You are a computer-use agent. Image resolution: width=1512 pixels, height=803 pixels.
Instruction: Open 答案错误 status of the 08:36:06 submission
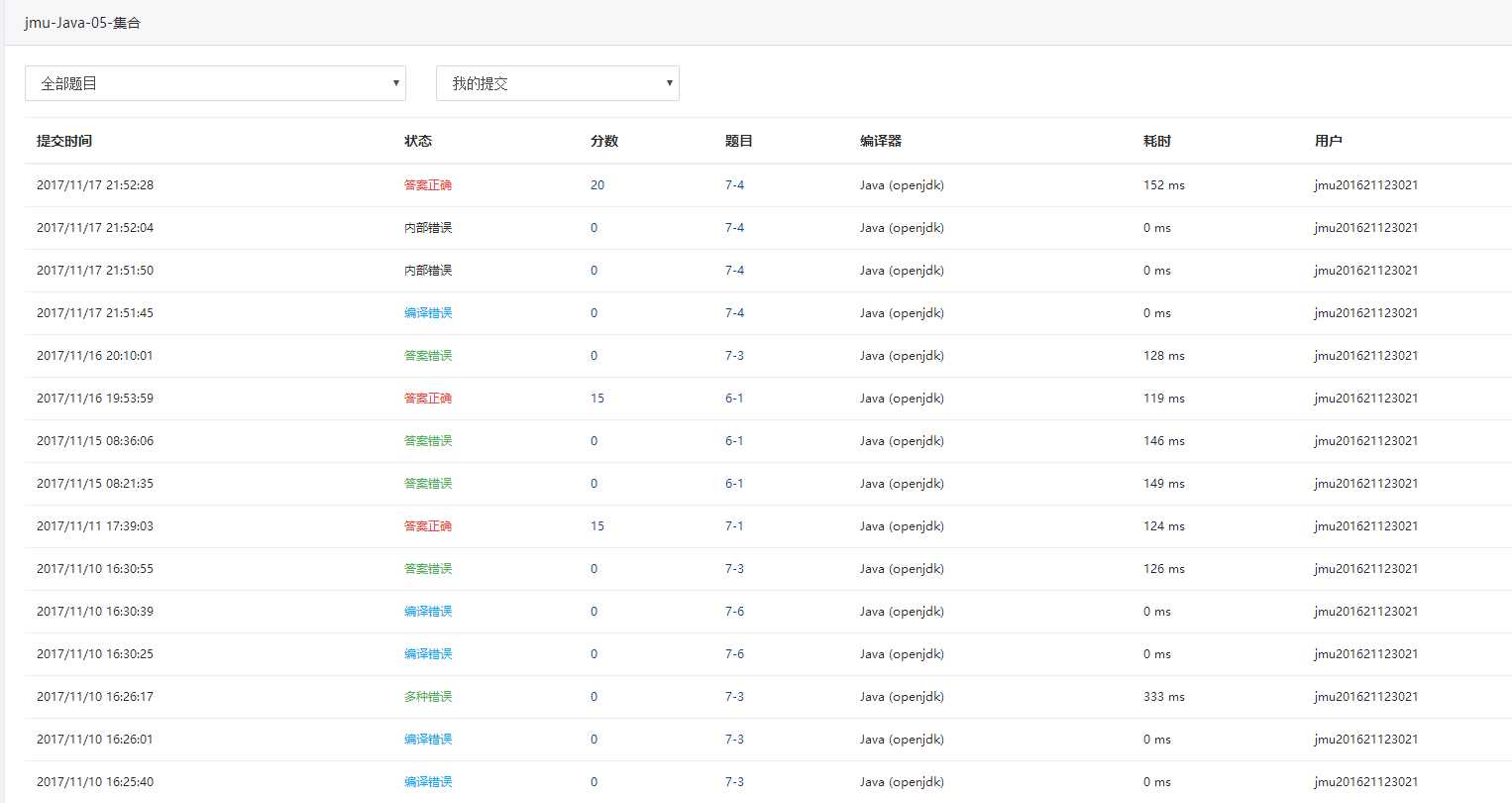click(428, 441)
